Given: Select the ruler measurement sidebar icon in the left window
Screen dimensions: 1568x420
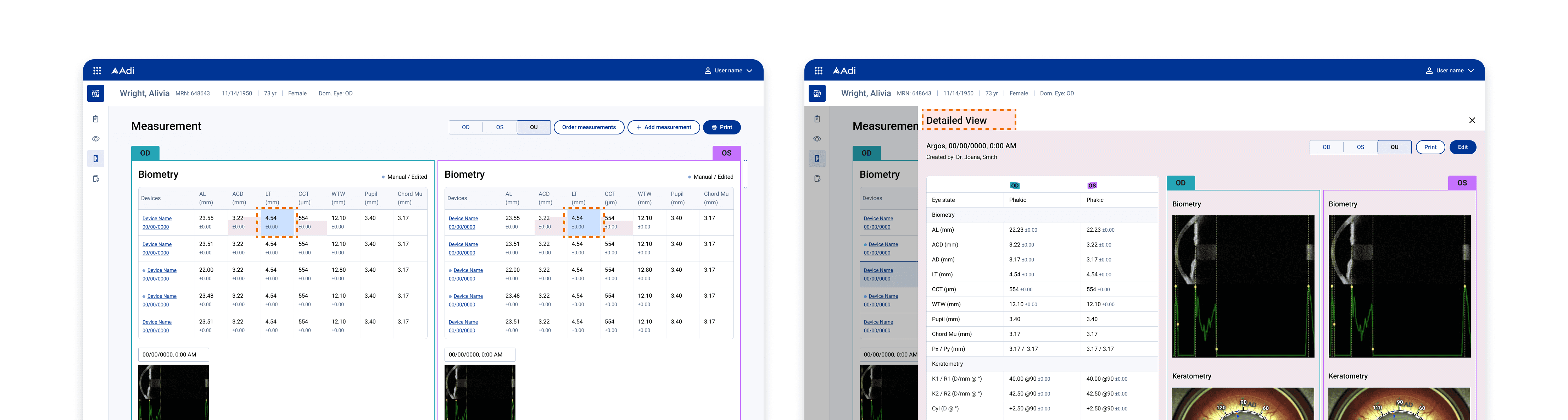Looking at the screenshot, I should (x=96, y=159).
